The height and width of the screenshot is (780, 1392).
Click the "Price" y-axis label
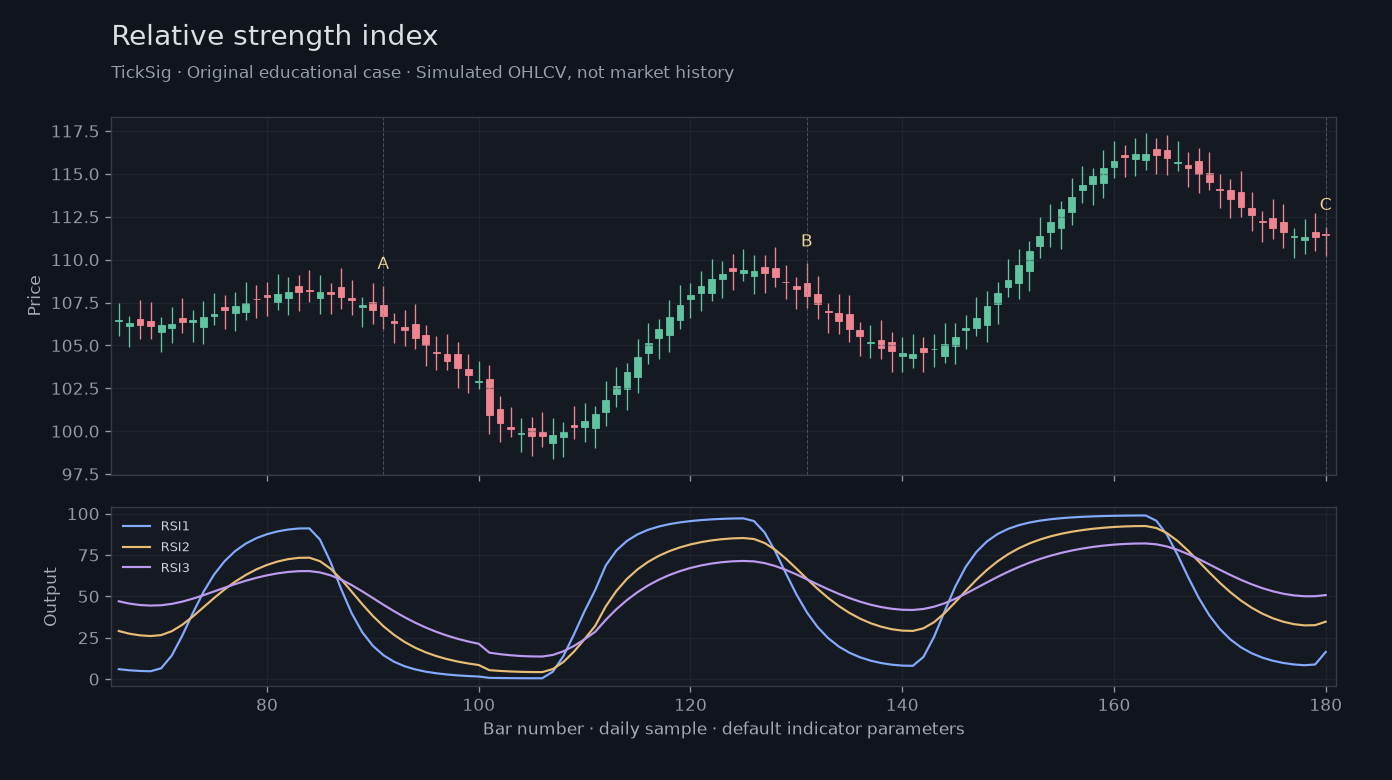[x=35, y=295]
